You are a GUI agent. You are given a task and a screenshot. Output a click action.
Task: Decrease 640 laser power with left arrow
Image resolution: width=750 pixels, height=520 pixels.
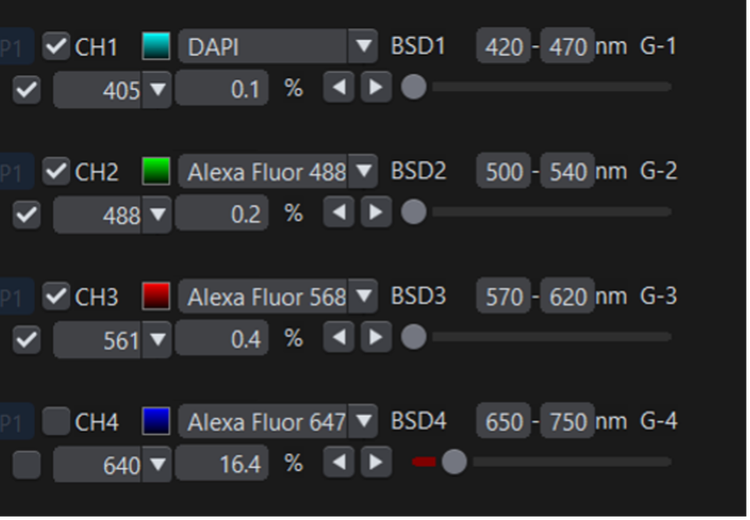[340, 463]
